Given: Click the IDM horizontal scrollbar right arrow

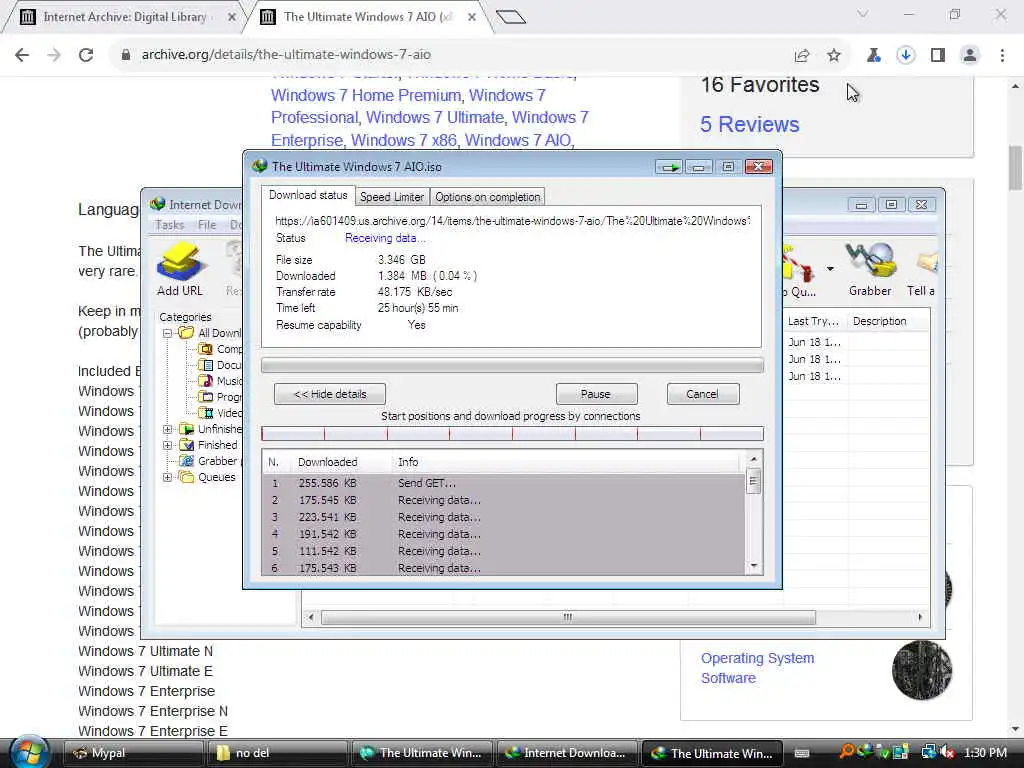Looking at the screenshot, I should [920, 617].
